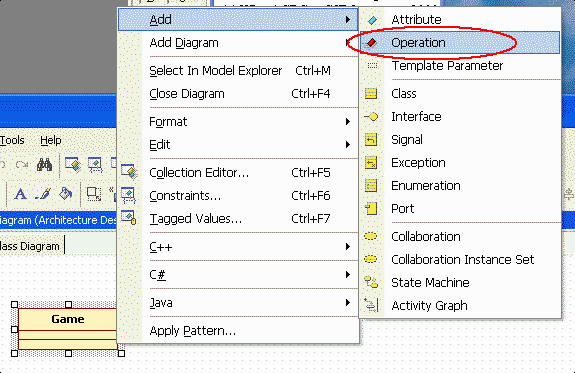Expand the Format submenu arrow
Image resolution: width=575 pixels, height=373 pixels.
348,121
